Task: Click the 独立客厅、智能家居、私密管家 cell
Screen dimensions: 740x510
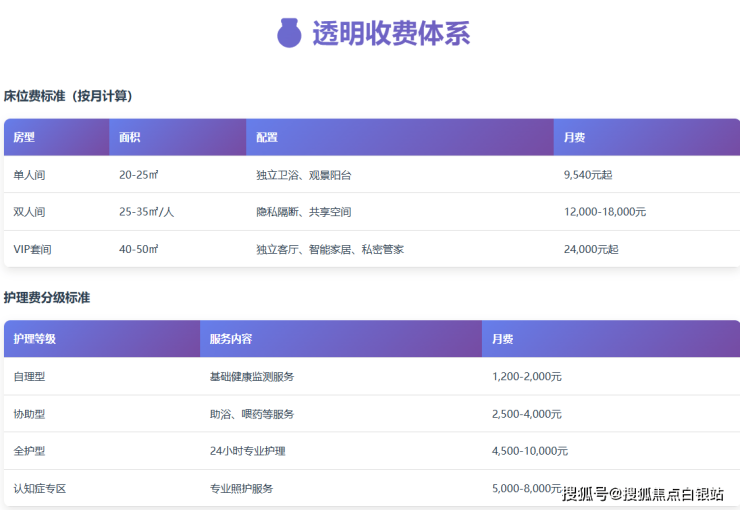Action: coord(330,249)
